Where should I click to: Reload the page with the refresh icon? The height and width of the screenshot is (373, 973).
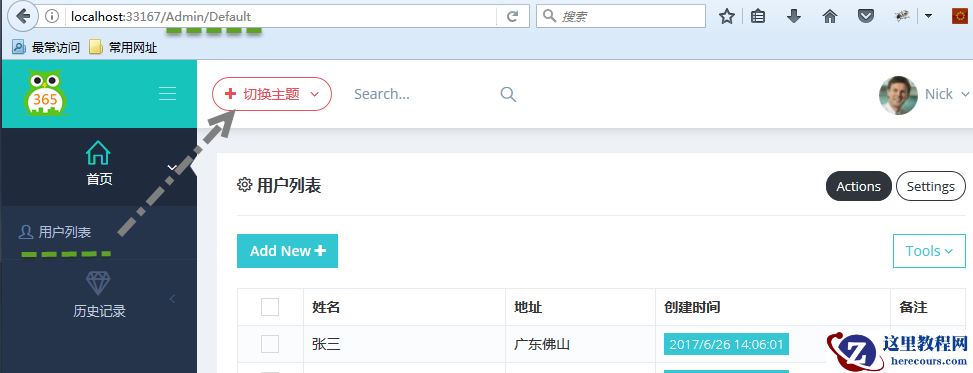(x=513, y=17)
